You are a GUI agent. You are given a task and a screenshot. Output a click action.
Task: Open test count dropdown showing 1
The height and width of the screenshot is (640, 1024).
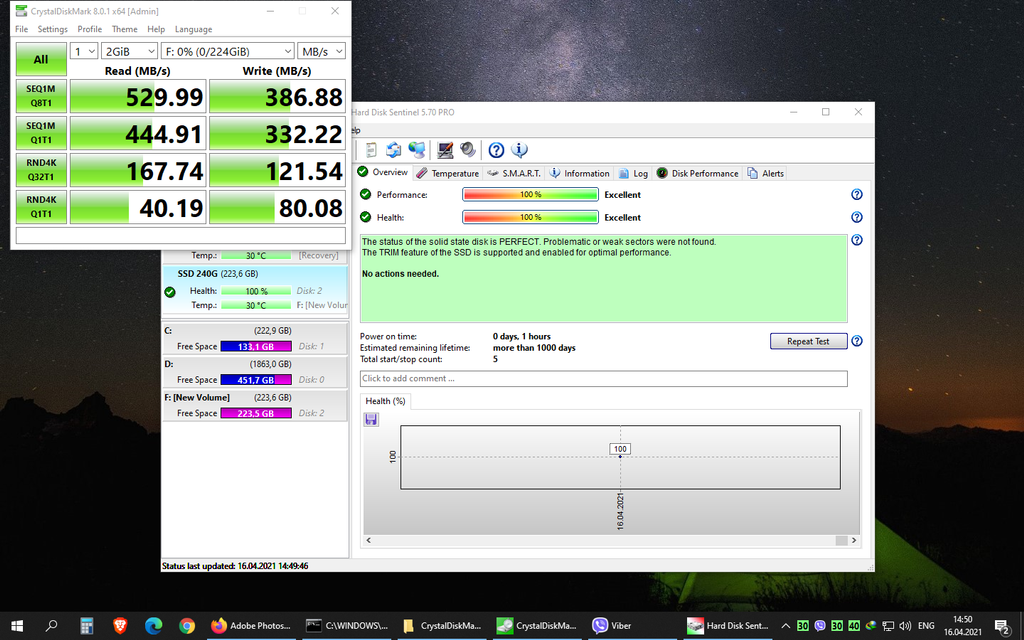[84, 52]
